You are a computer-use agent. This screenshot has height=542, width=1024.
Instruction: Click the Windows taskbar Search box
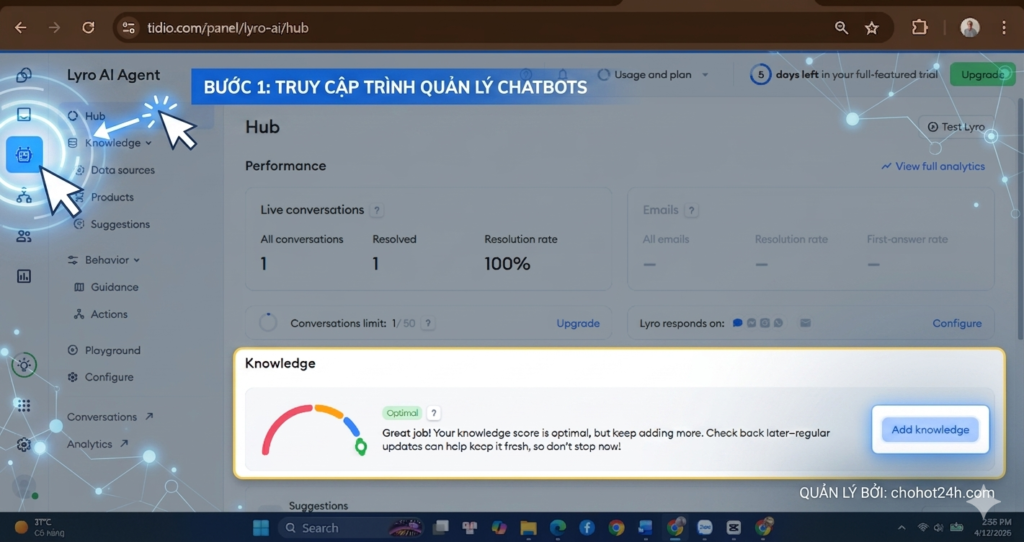349,528
